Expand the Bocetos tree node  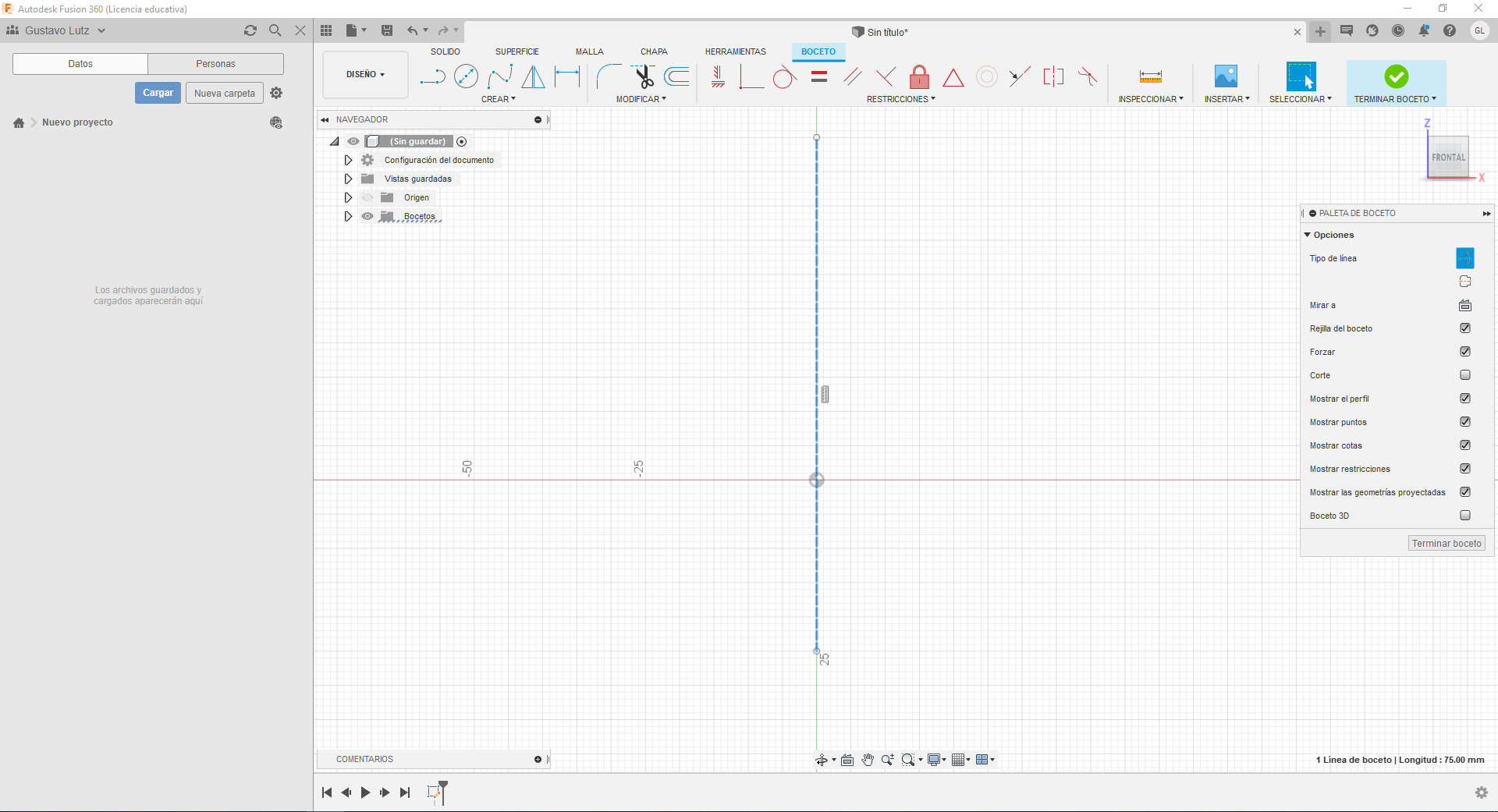tap(348, 216)
